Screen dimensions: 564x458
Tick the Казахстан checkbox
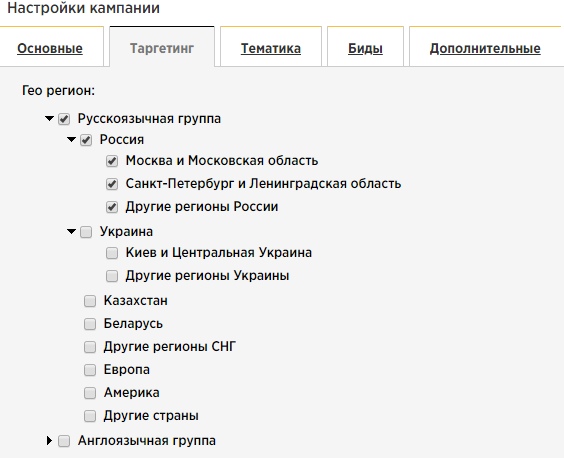[90, 301]
